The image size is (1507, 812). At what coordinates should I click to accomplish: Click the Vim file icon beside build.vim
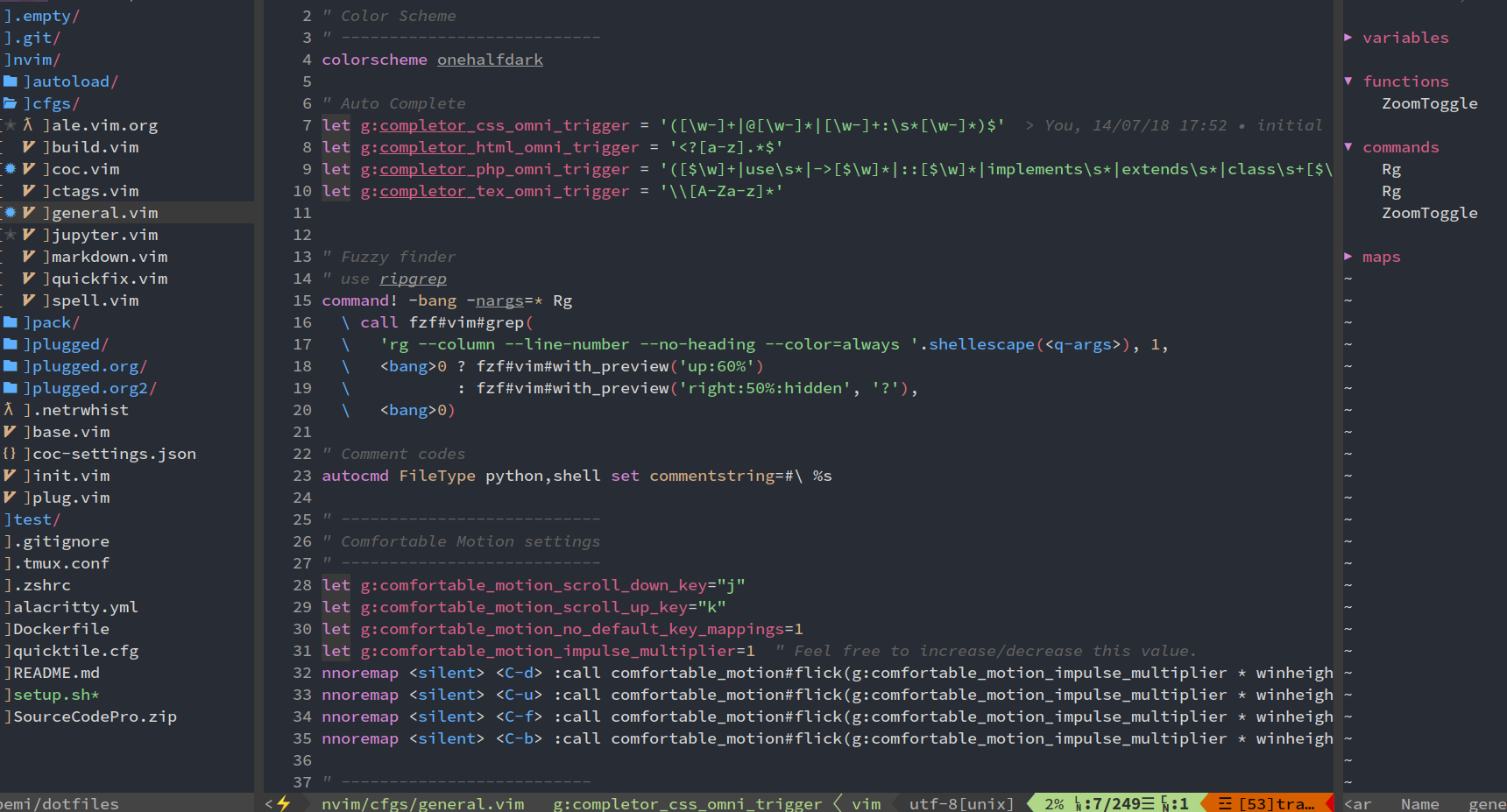[x=29, y=147]
